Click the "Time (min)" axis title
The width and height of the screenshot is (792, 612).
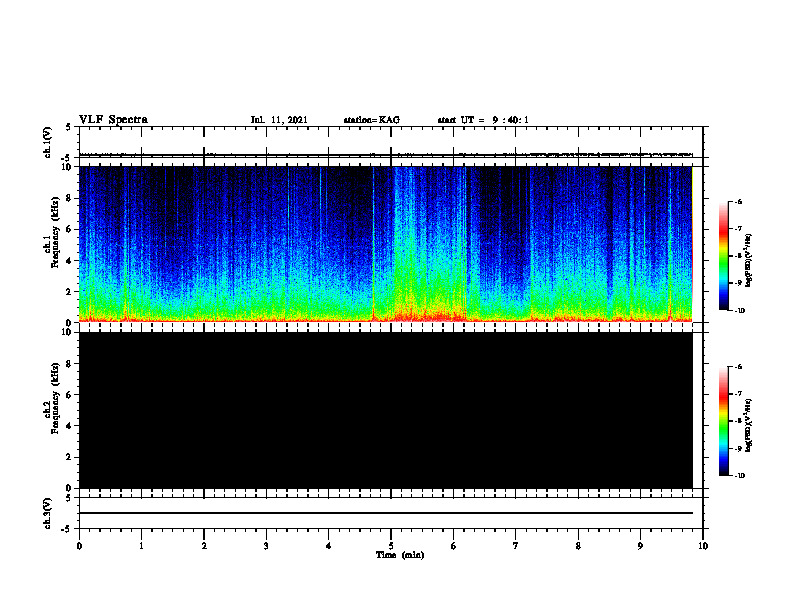tap(400, 555)
